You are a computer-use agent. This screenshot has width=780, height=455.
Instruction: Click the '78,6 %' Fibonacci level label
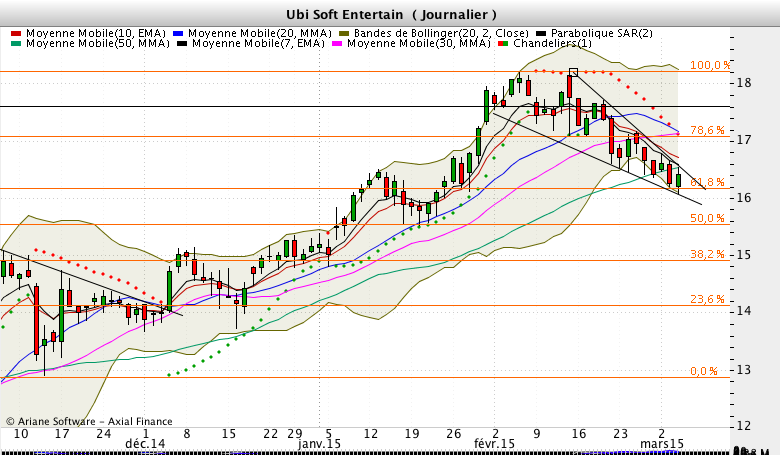(707, 130)
